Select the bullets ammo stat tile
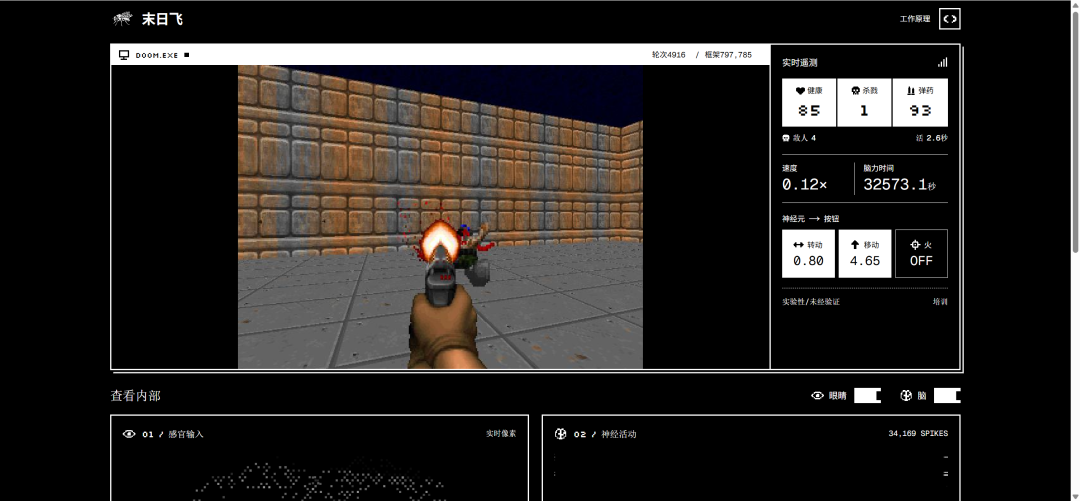This screenshot has height=501, width=1080. click(920, 103)
